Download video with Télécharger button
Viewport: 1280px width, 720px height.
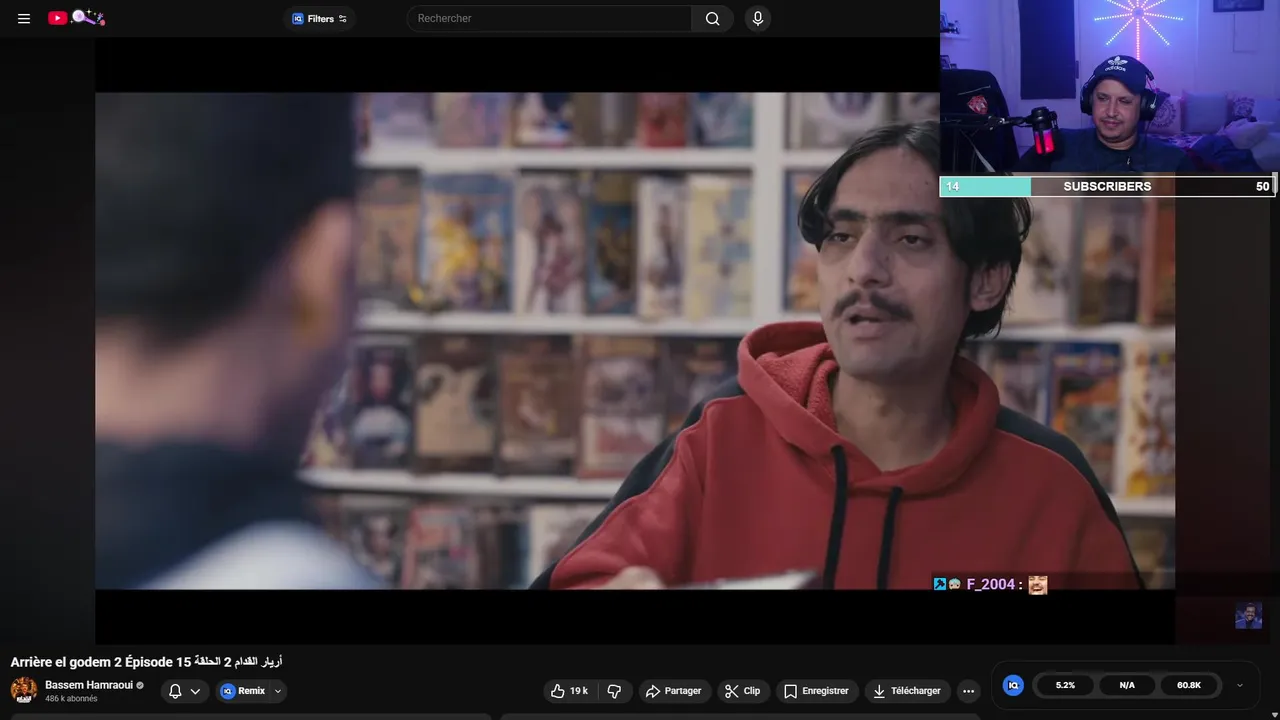907,691
